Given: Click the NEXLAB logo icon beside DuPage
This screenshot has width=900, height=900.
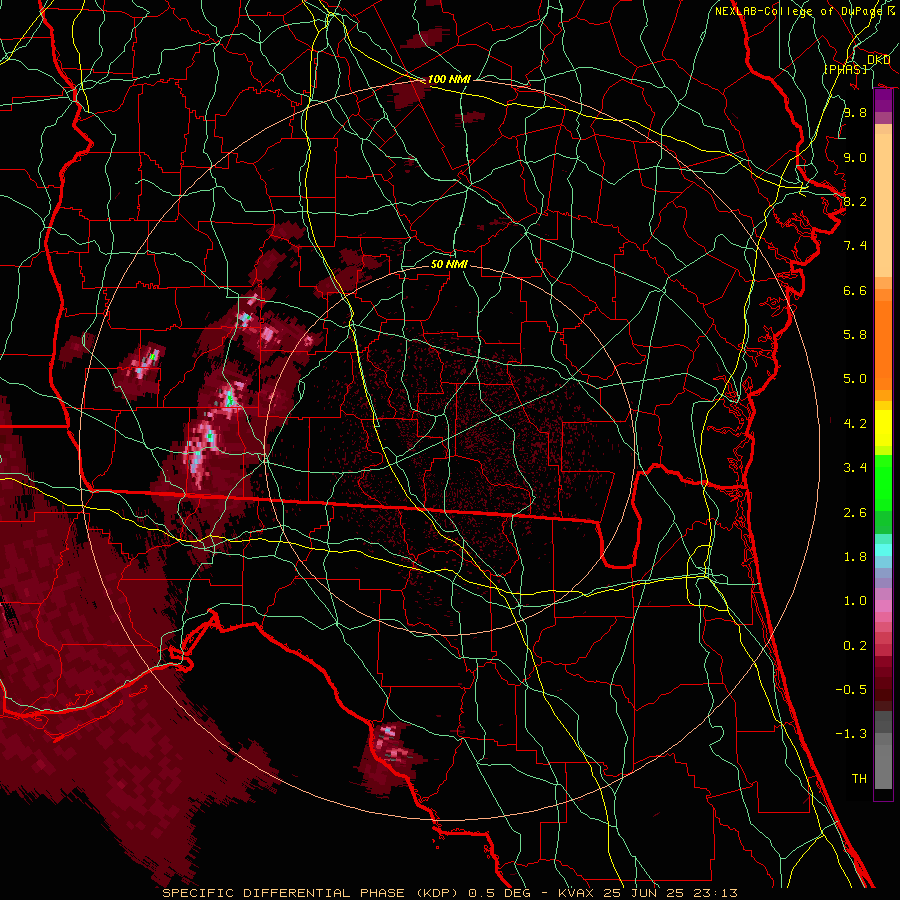Looking at the screenshot, I should 890,11.
